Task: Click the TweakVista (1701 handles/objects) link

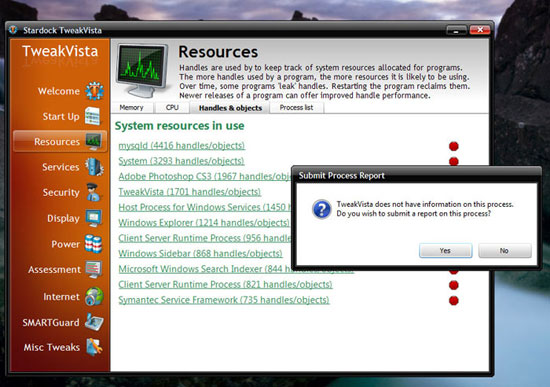Action: click(189, 192)
